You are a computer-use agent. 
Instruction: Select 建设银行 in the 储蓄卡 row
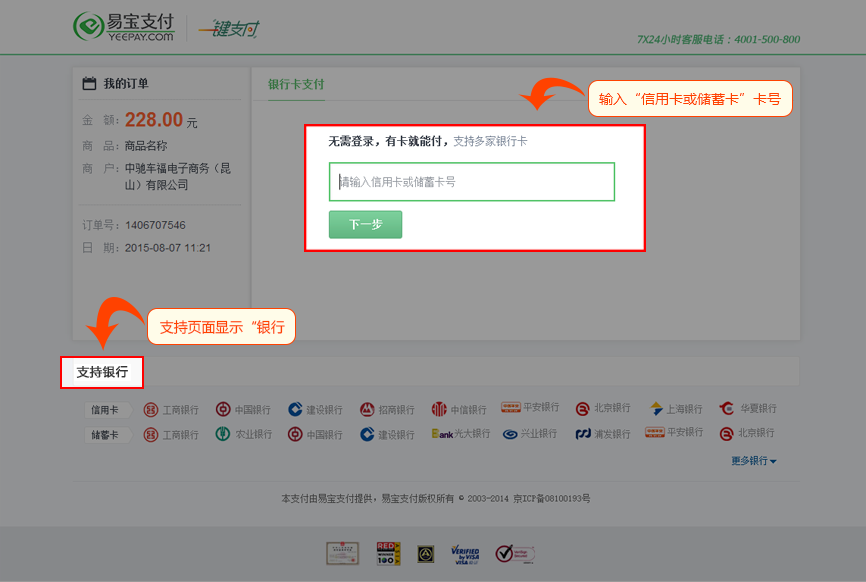pos(387,435)
